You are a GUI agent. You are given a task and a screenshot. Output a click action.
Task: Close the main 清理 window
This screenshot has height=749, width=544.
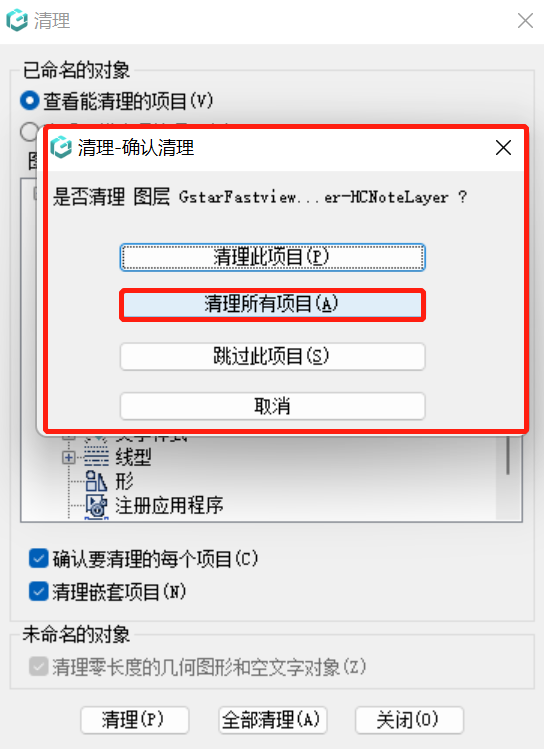(x=525, y=21)
